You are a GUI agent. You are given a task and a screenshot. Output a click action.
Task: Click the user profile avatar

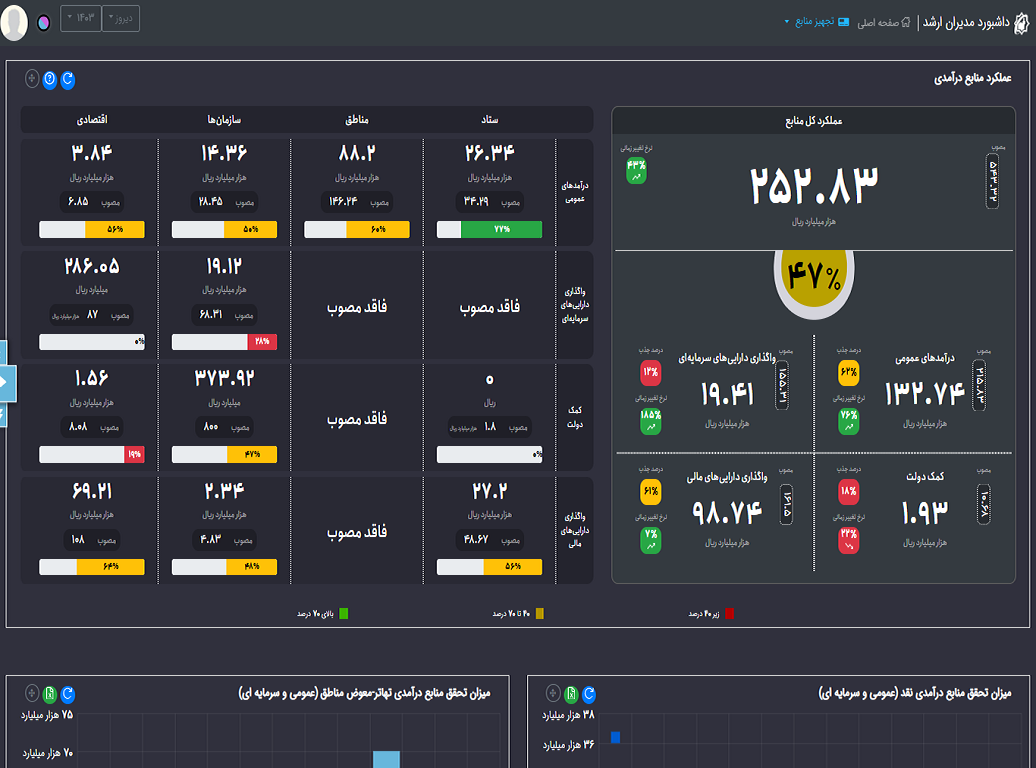(14, 22)
